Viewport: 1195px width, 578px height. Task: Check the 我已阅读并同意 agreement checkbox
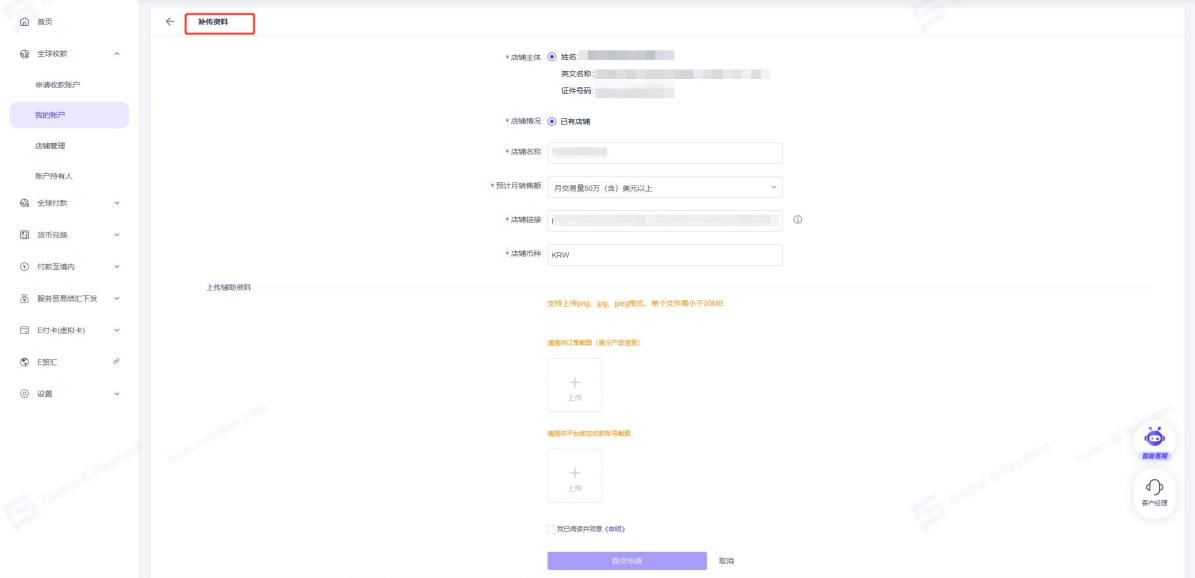coord(551,529)
